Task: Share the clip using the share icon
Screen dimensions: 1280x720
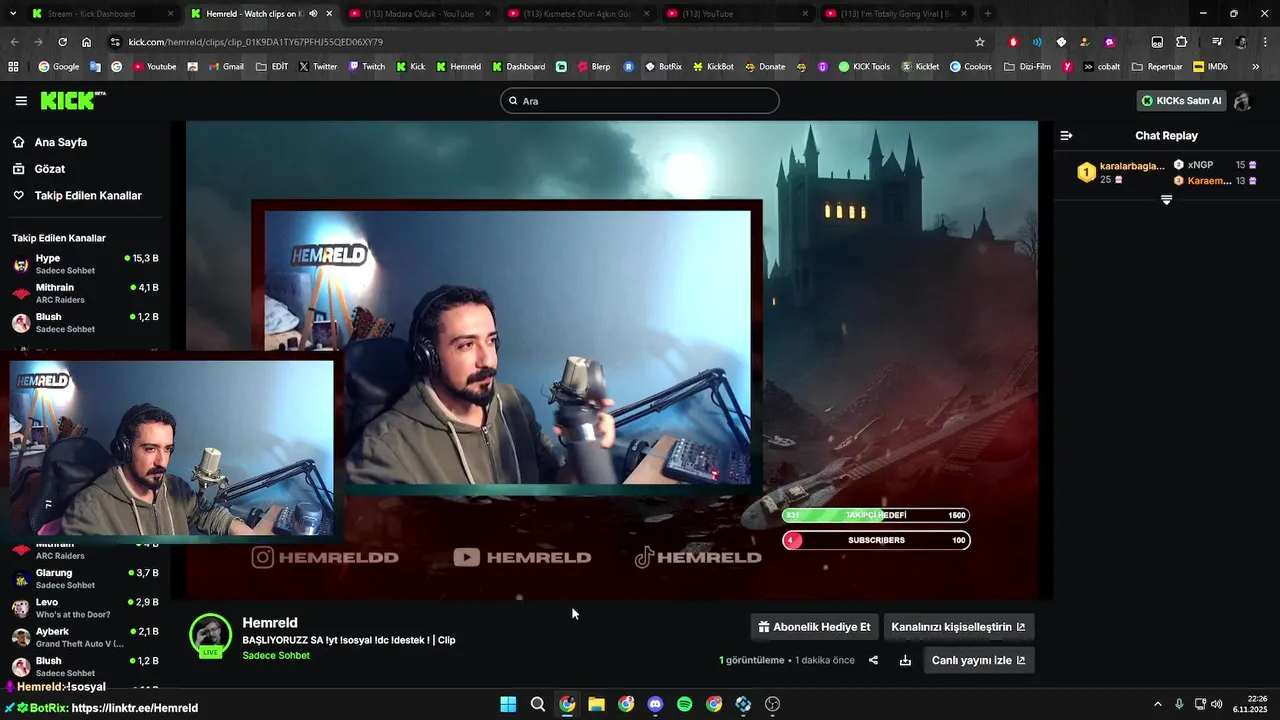Action: click(873, 660)
